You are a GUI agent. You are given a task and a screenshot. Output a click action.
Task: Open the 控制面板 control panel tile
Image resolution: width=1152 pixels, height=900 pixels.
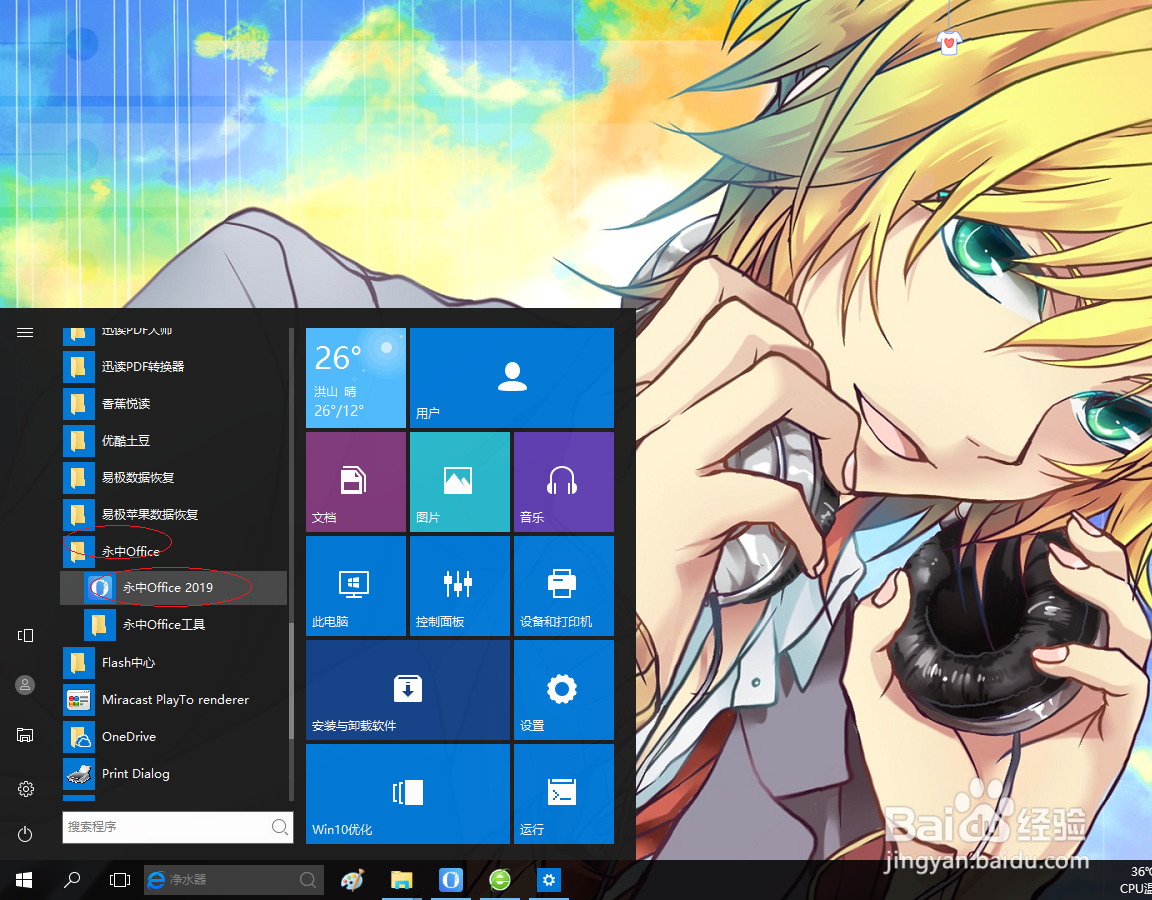coord(459,586)
